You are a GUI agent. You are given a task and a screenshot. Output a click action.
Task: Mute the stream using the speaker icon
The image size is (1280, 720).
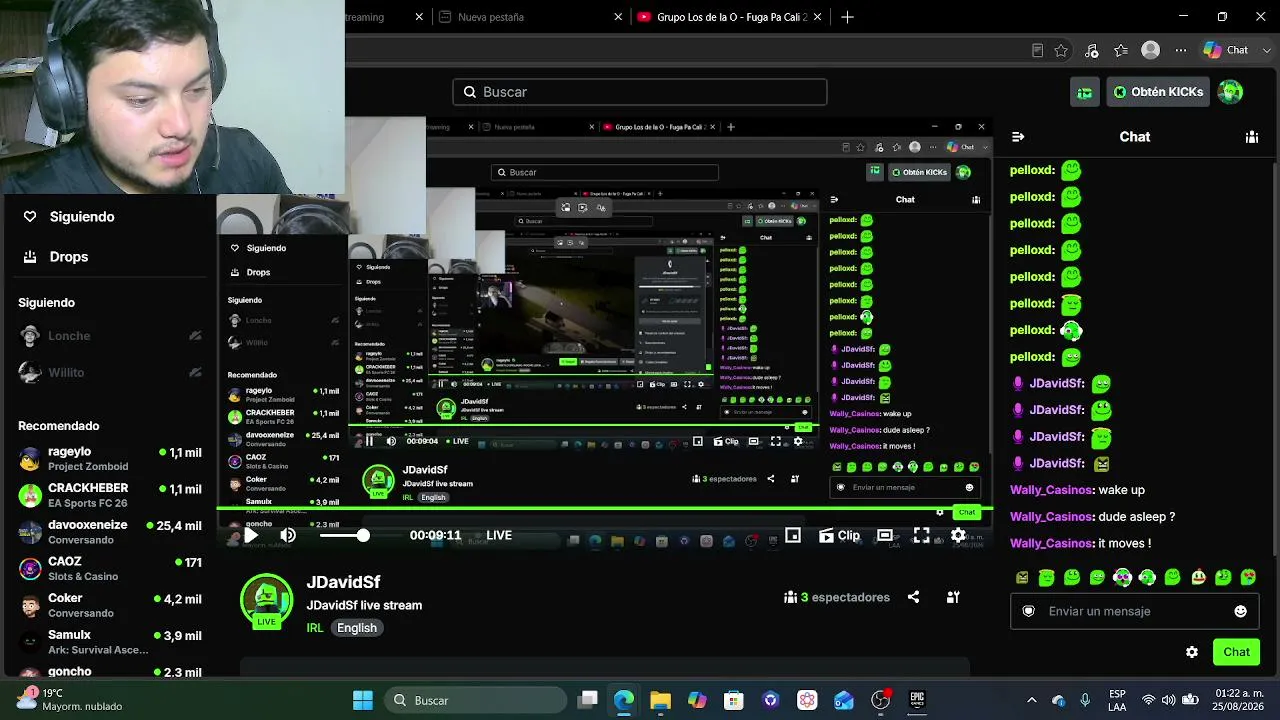click(288, 535)
